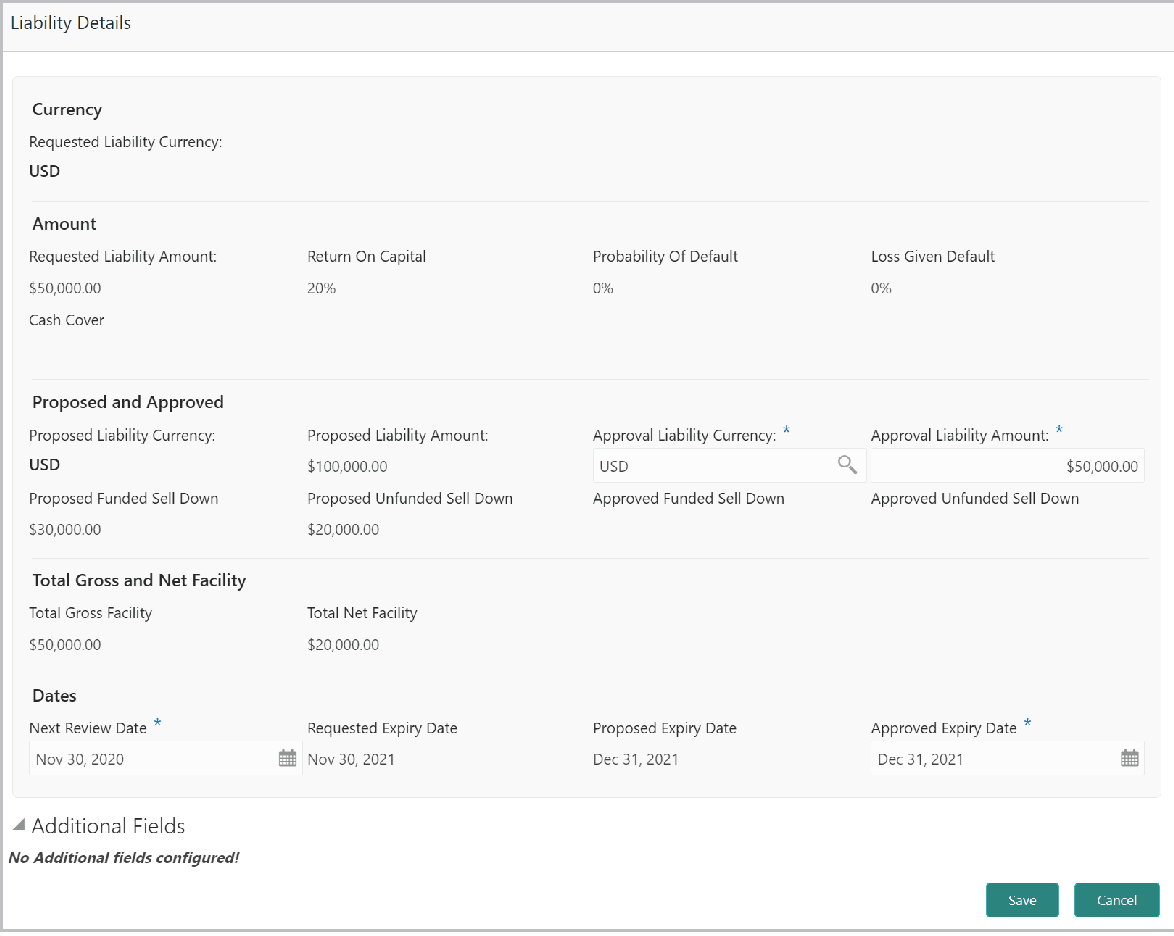Select the Next Review Date input box
The image size is (1174, 936).
point(152,759)
